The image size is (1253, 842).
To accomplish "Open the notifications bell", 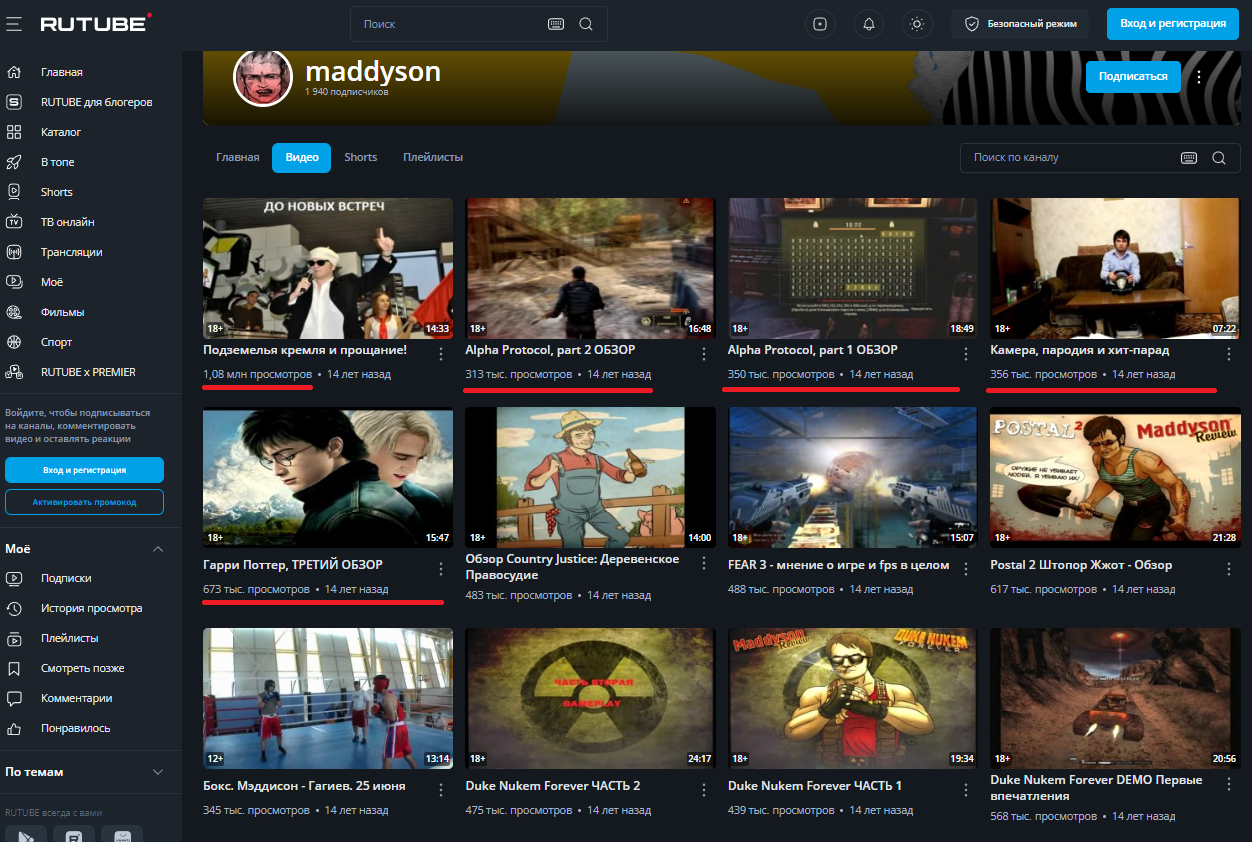I will pyautogui.click(x=869, y=24).
